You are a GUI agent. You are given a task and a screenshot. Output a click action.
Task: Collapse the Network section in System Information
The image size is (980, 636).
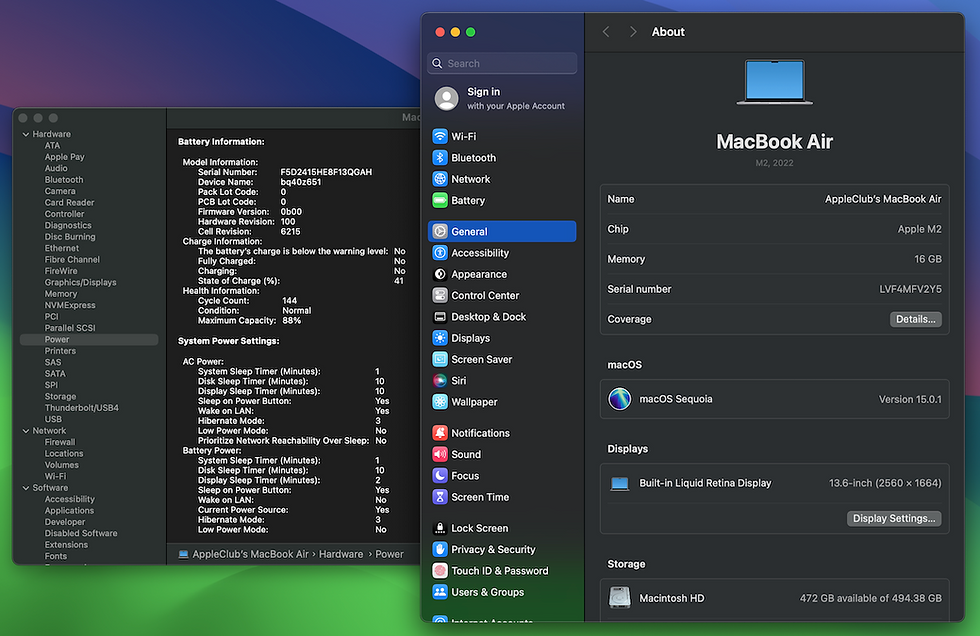coord(26,431)
